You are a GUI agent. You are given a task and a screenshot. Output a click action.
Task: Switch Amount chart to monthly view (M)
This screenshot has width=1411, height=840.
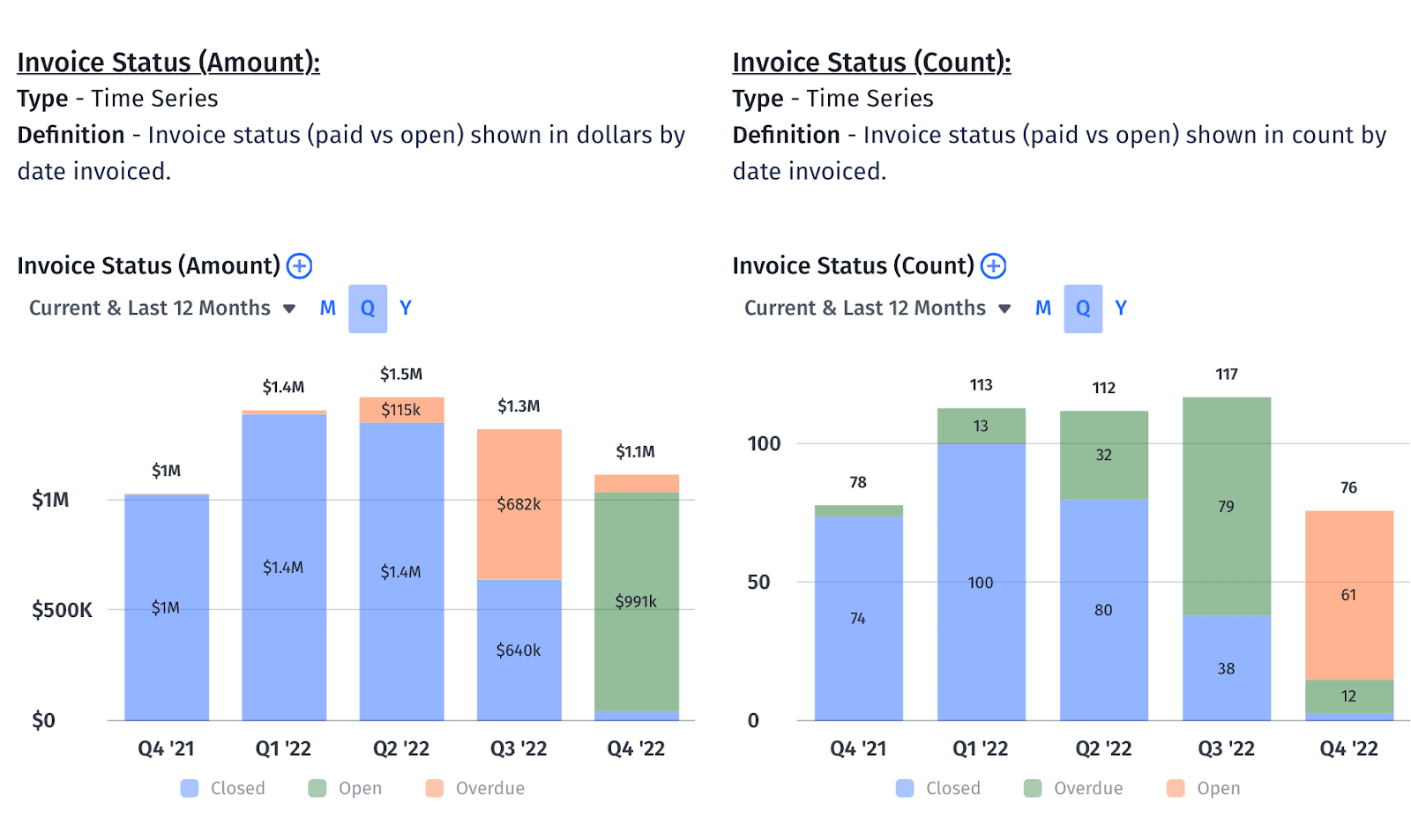(x=328, y=308)
